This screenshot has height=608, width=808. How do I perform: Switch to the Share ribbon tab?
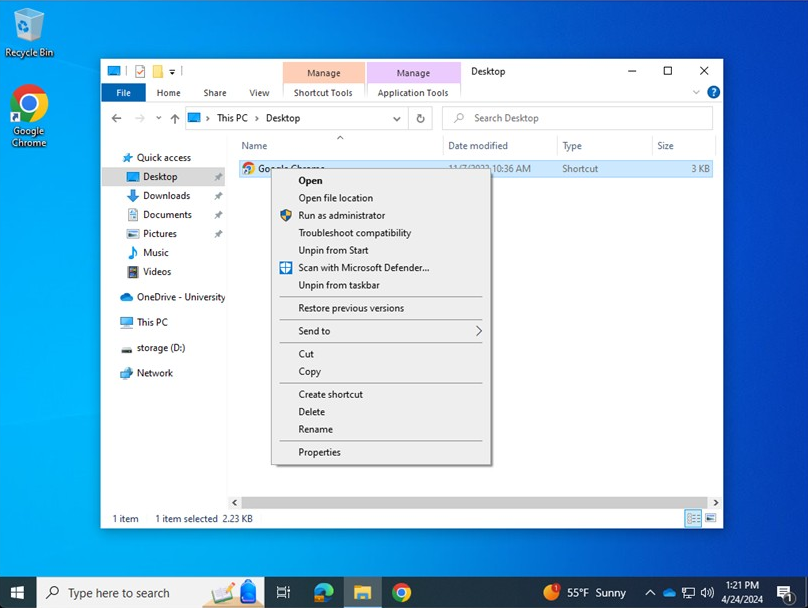coord(215,93)
